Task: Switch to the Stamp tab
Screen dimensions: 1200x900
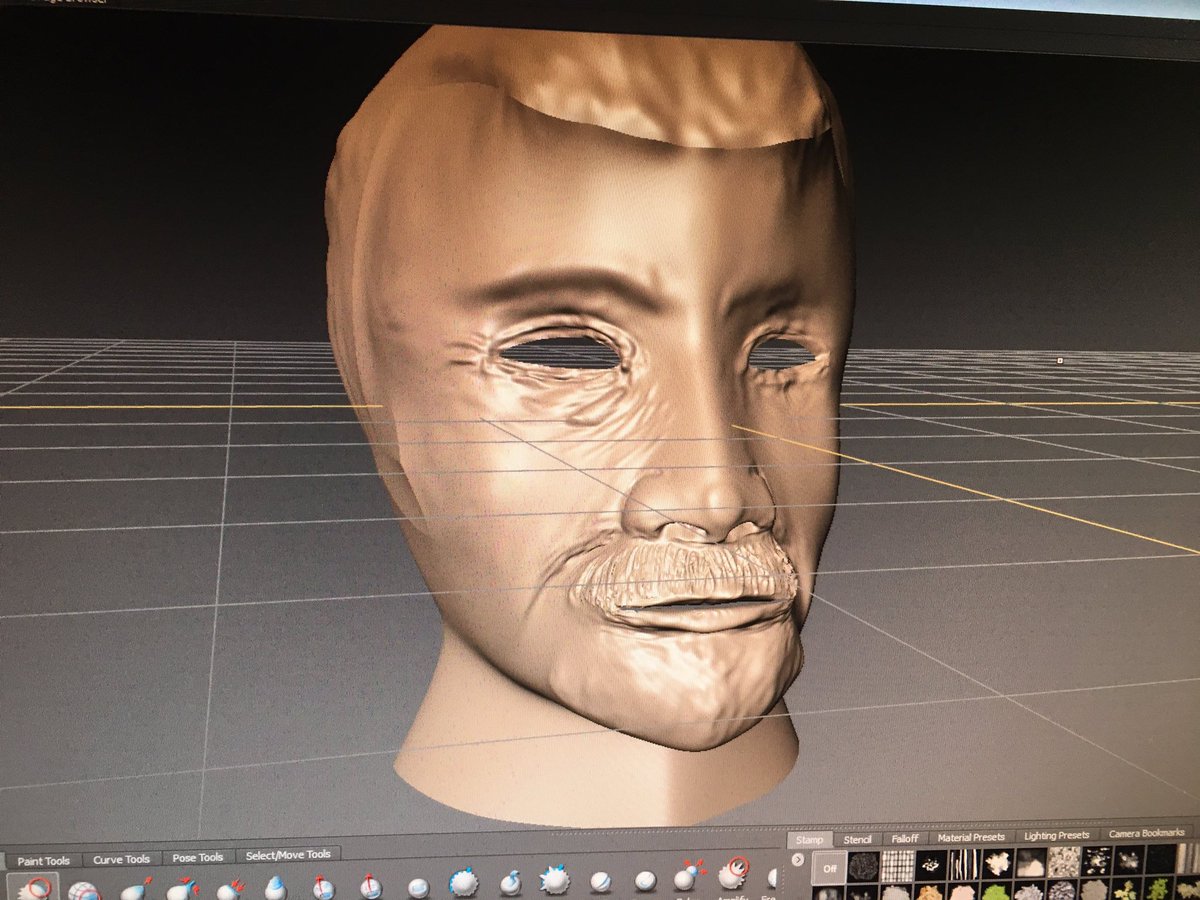Action: pyautogui.click(x=809, y=840)
